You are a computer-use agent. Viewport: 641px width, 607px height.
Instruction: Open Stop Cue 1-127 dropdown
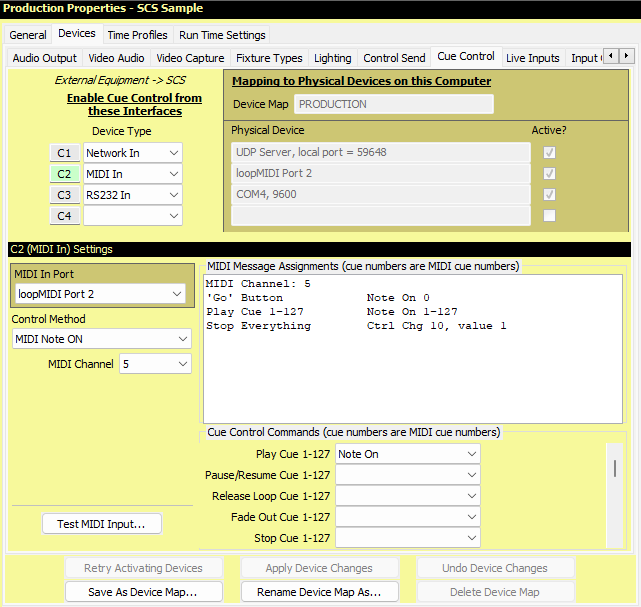click(408, 538)
